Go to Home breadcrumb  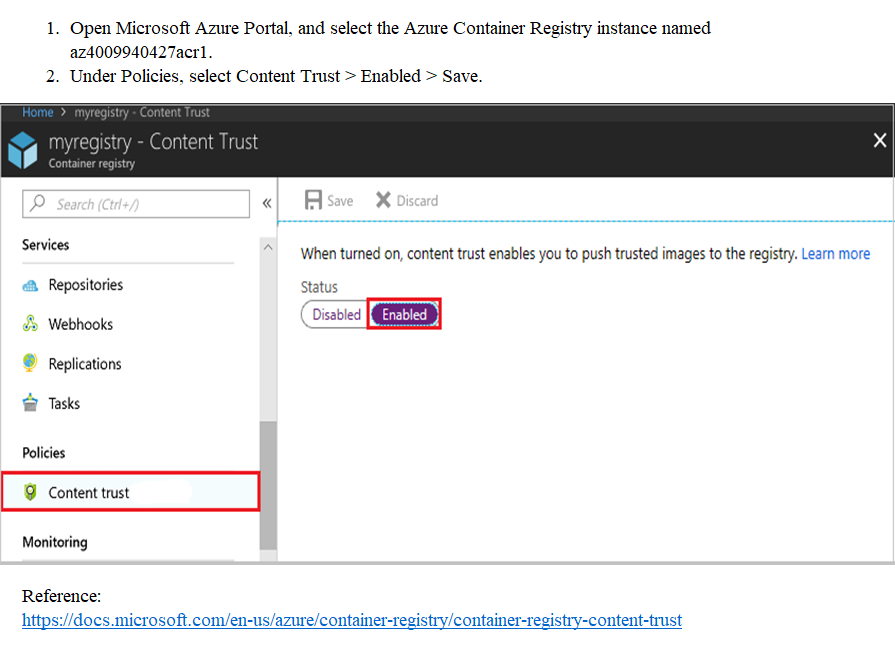point(38,112)
